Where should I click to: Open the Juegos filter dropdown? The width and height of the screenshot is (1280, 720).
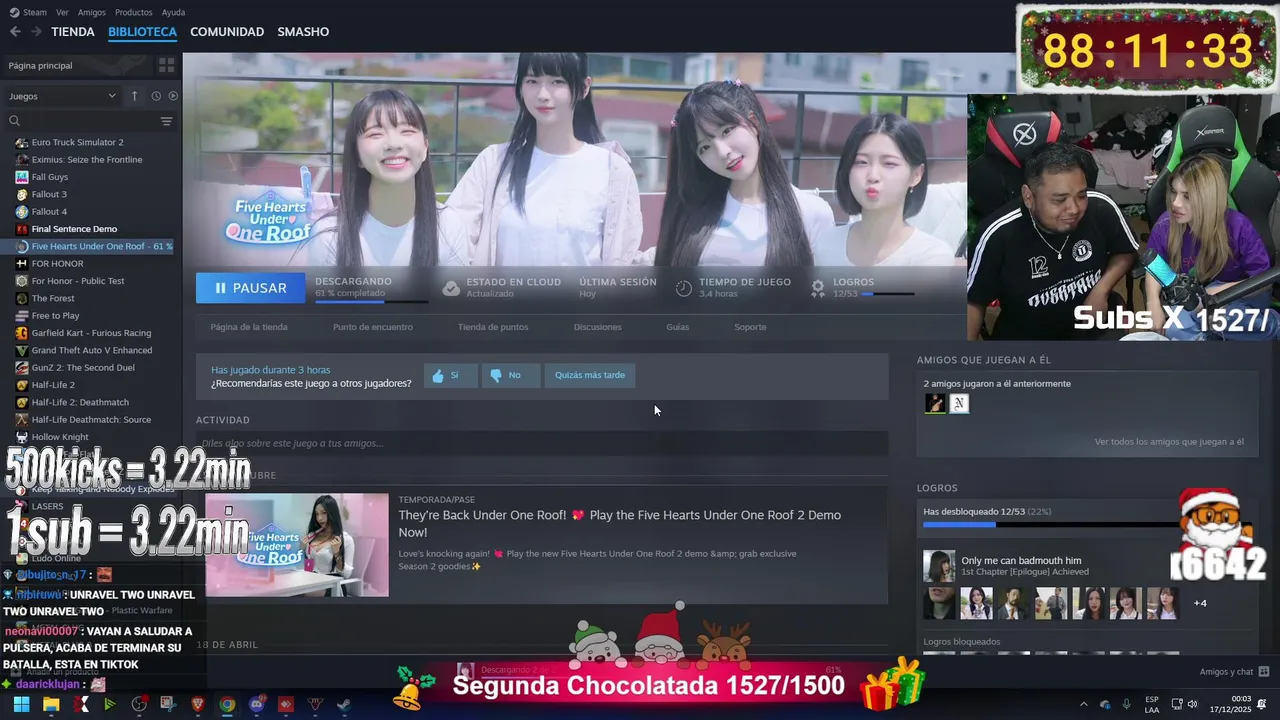[x=62, y=96]
